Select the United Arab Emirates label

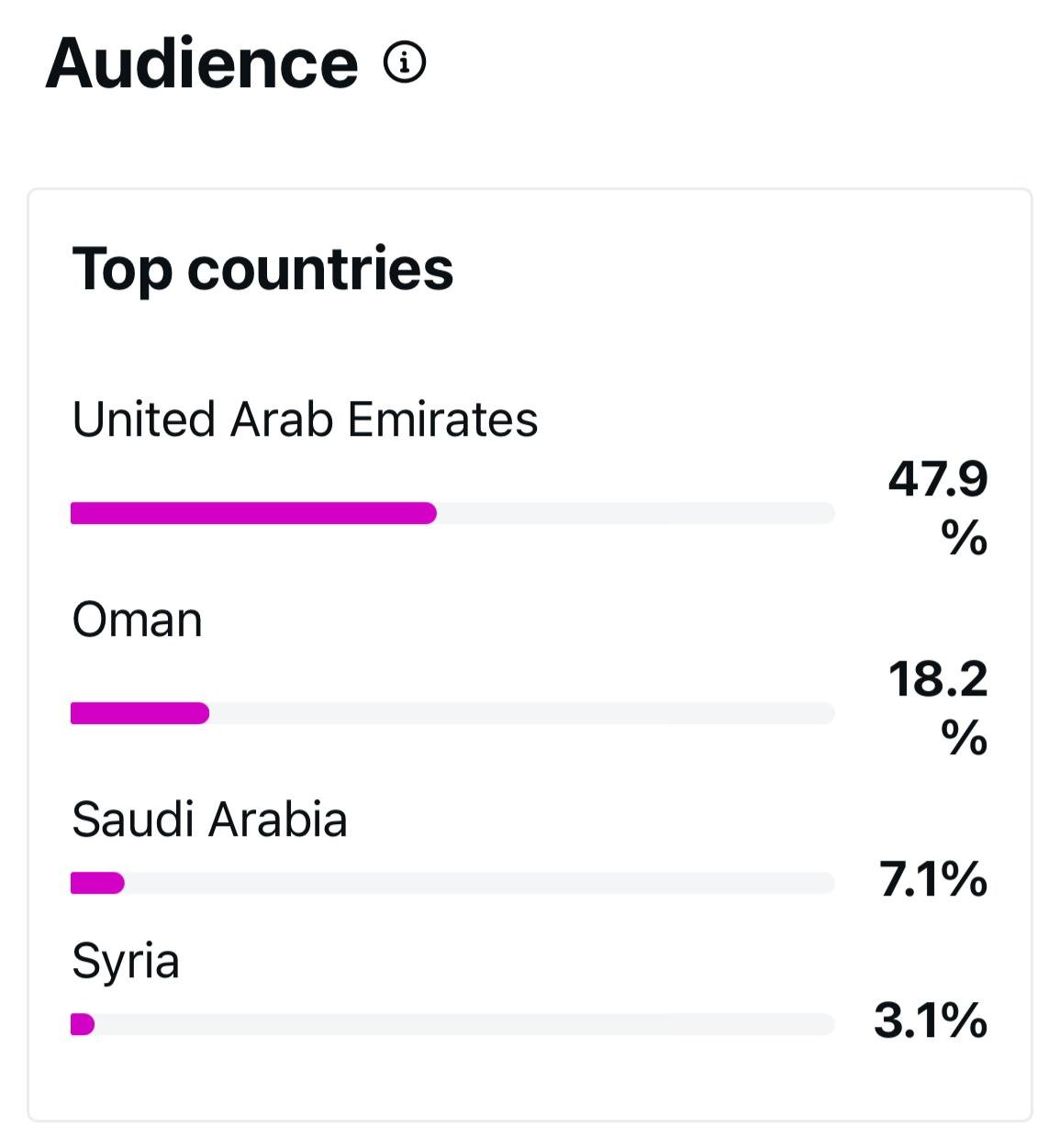[305, 419]
